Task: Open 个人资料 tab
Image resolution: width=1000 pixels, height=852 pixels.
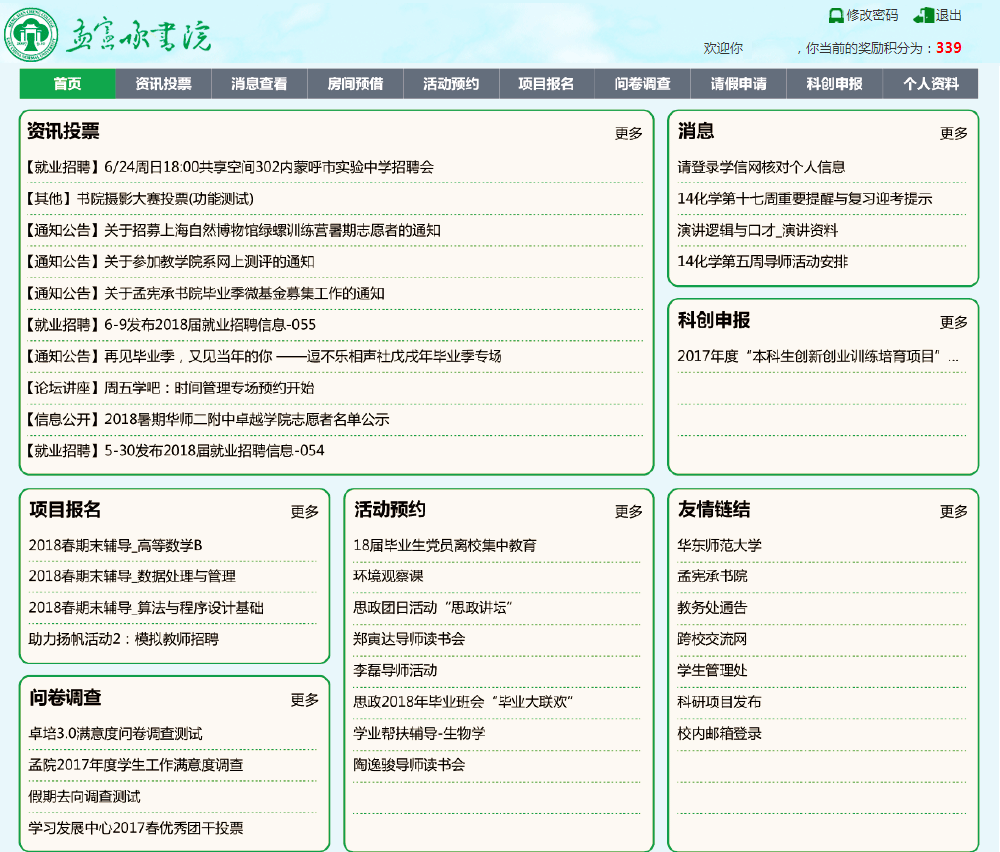Action: (x=930, y=84)
